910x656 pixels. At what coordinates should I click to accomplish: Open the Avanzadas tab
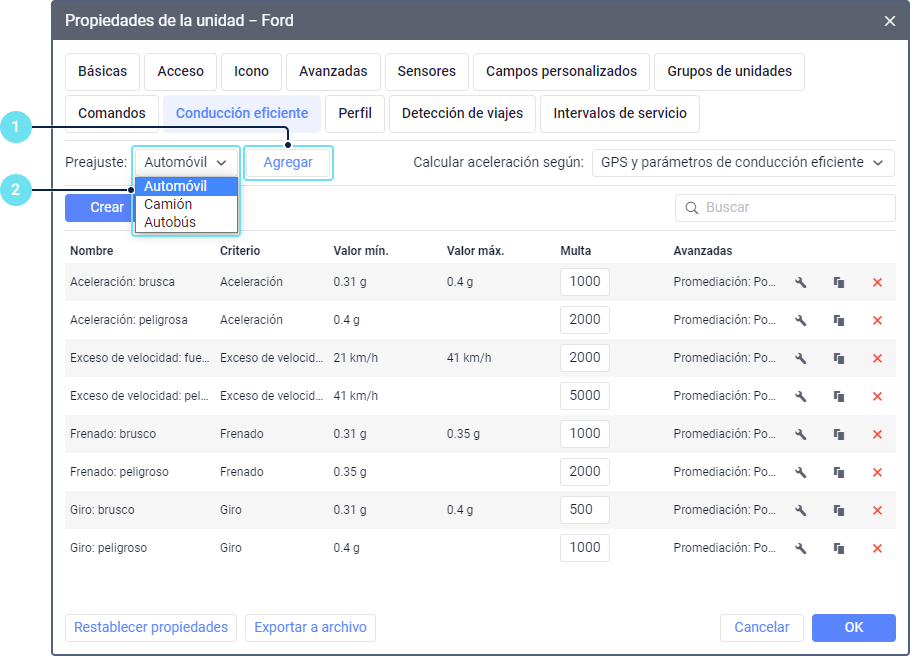click(x=333, y=71)
